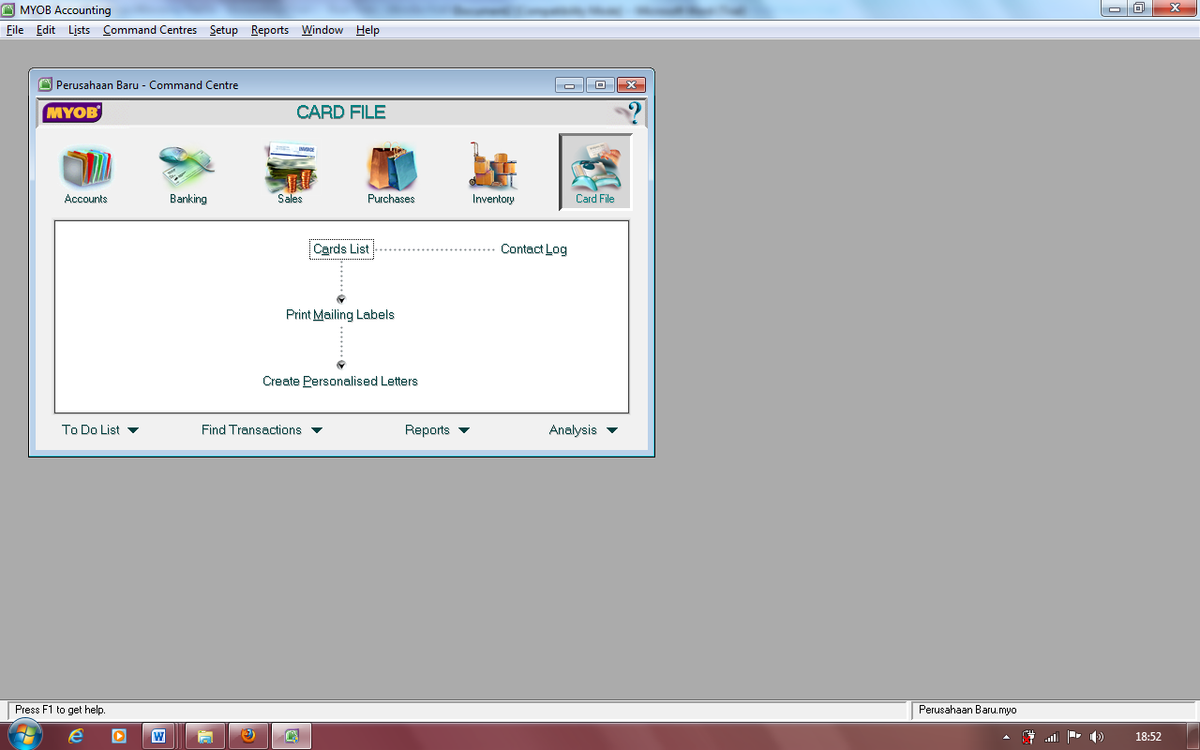
Task: Open the Window menu
Action: 322,30
